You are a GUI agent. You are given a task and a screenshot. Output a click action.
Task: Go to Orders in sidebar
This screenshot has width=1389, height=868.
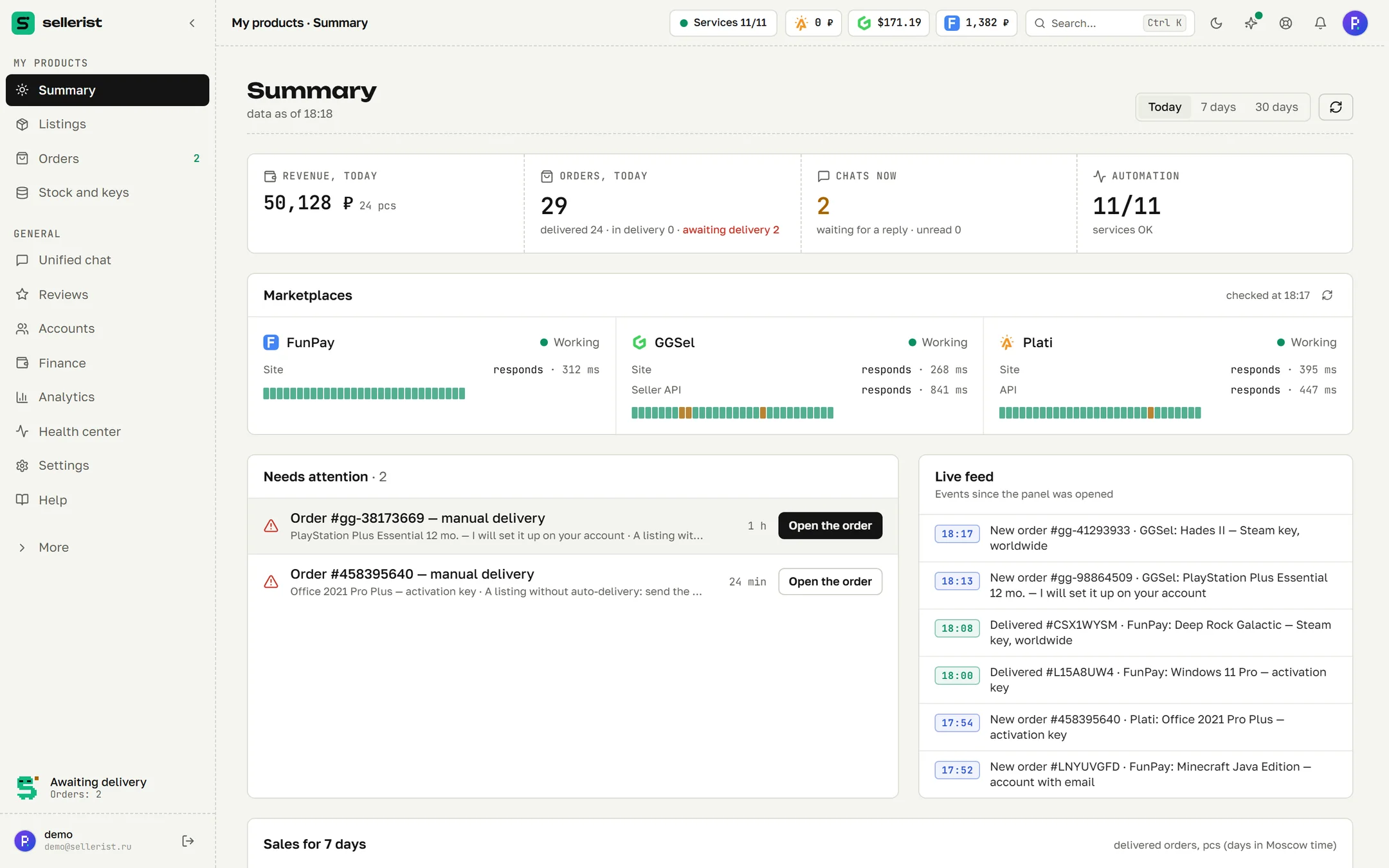pos(107,158)
